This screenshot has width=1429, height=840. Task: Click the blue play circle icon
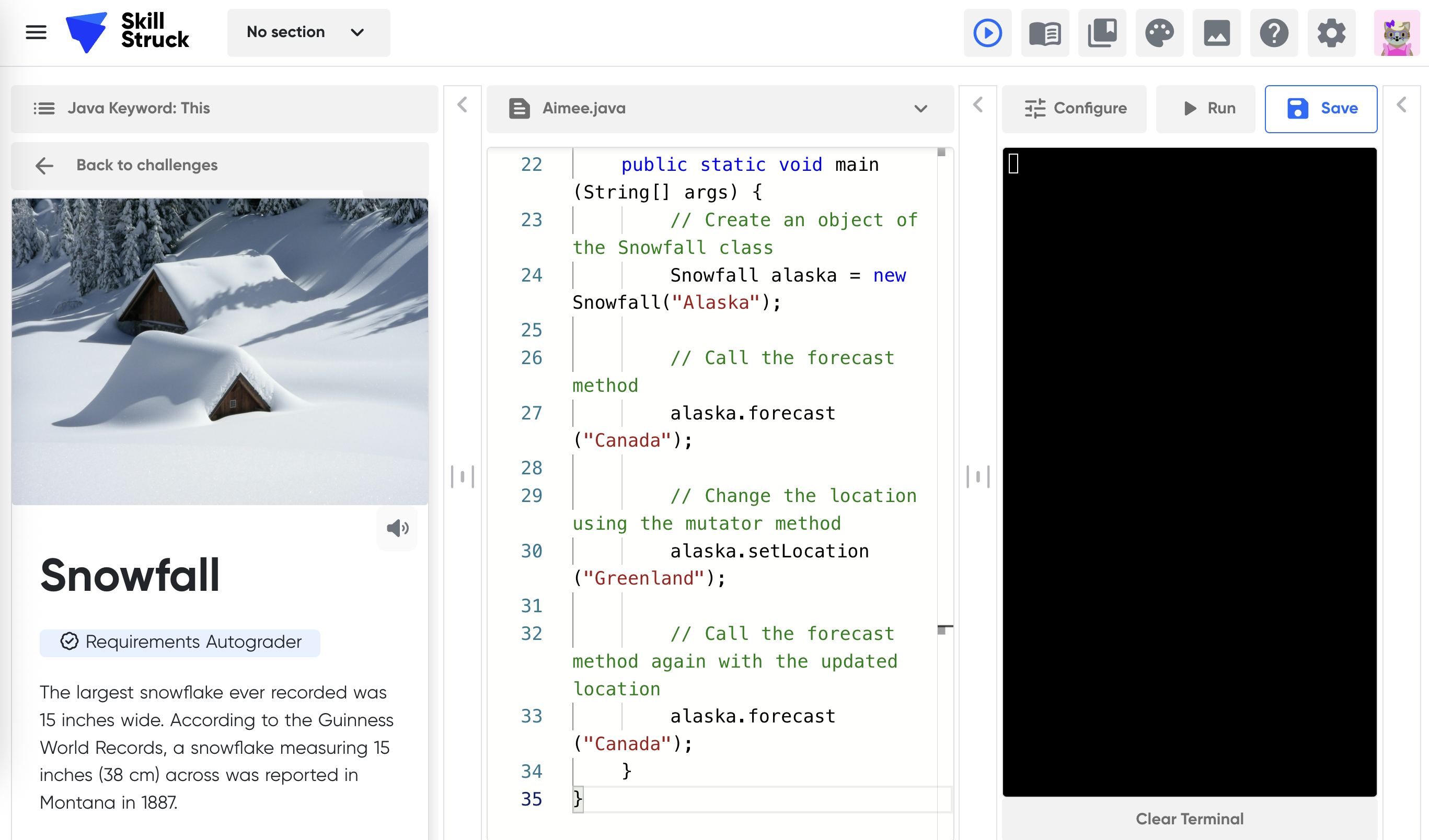(x=987, y=33)
